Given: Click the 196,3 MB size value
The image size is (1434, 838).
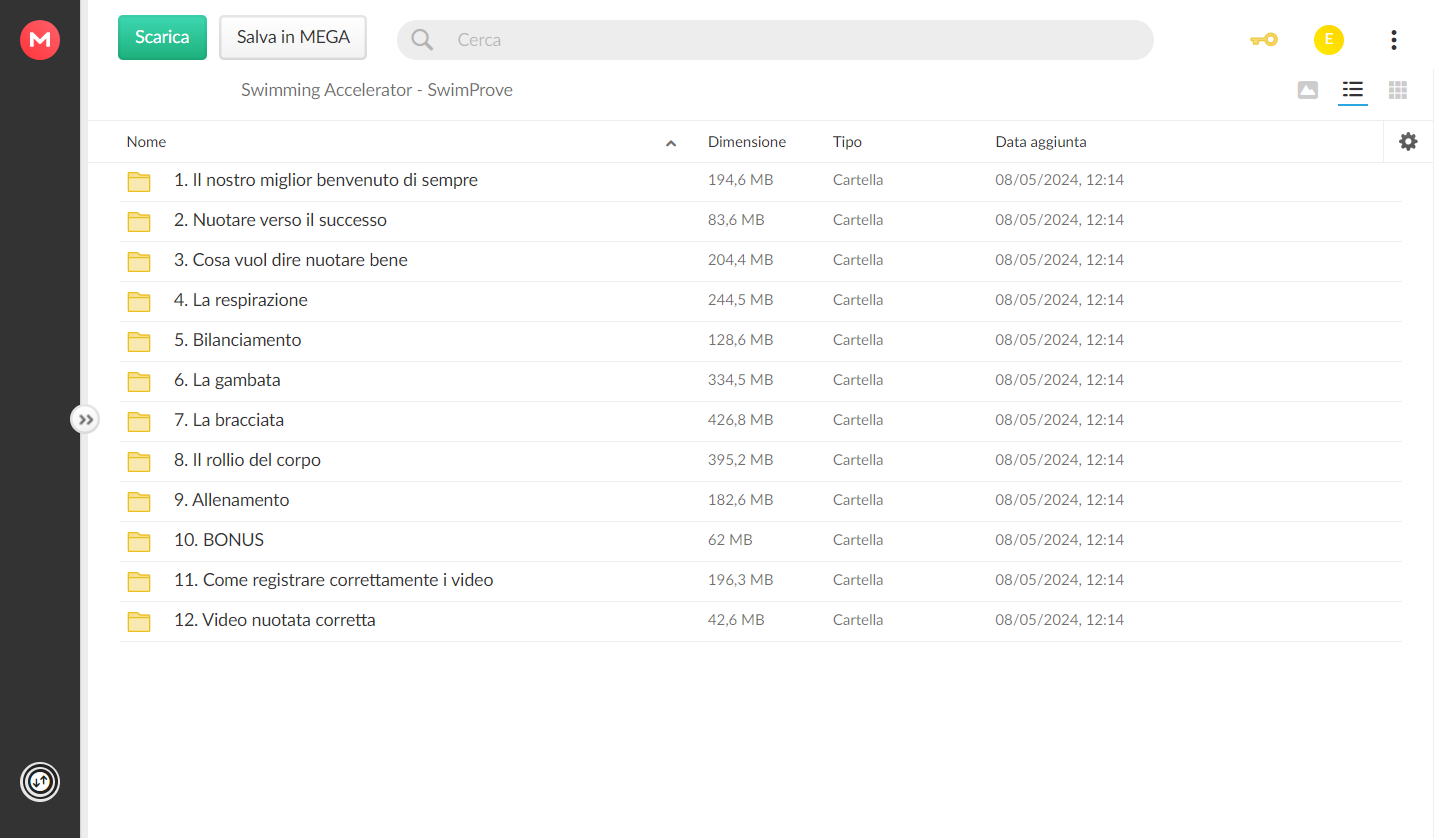Looking at the screenshot, I should tap(740, 580).
